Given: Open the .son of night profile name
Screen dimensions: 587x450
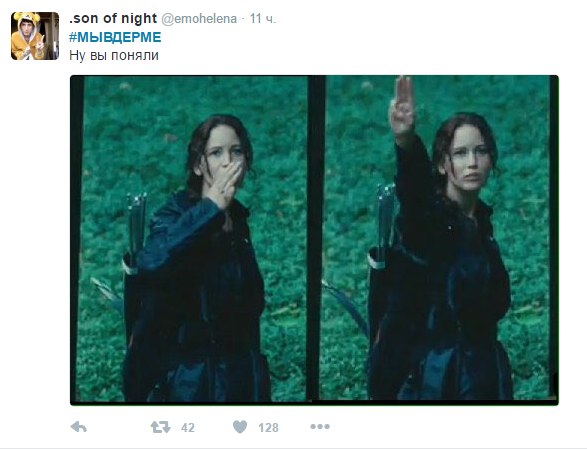Looking at the screenshot, I should [113, 18].
